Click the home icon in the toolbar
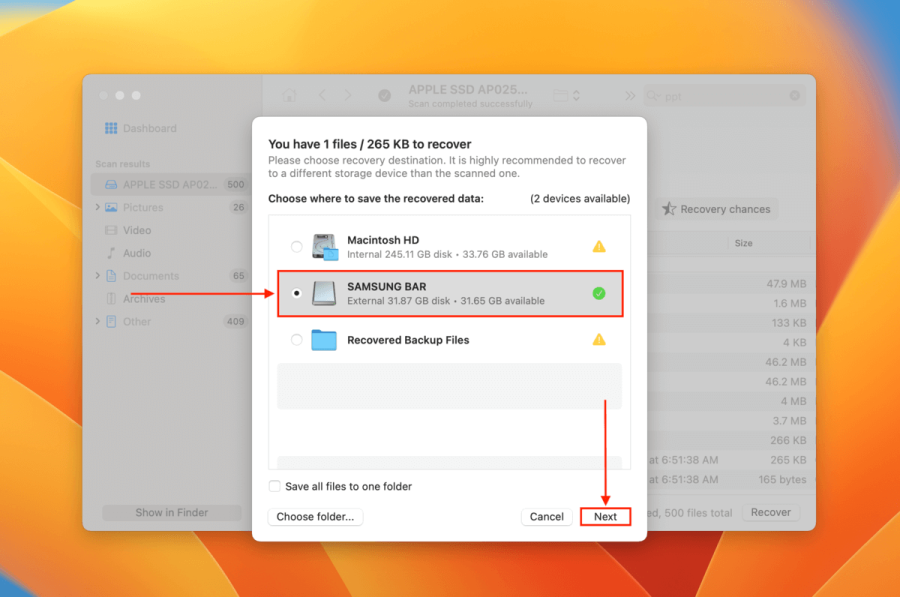Viewport: 900px width, 597px height. (x=289, y=95)
